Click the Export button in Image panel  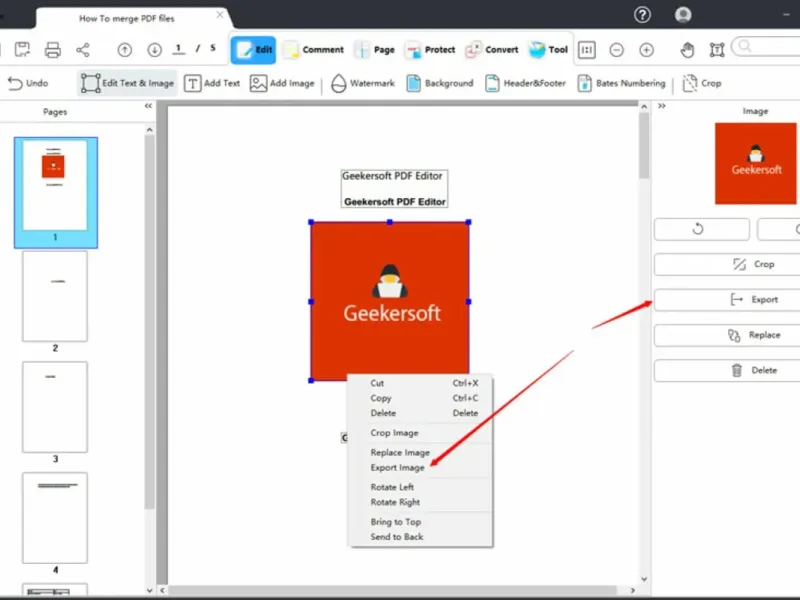tap(728, 299)
